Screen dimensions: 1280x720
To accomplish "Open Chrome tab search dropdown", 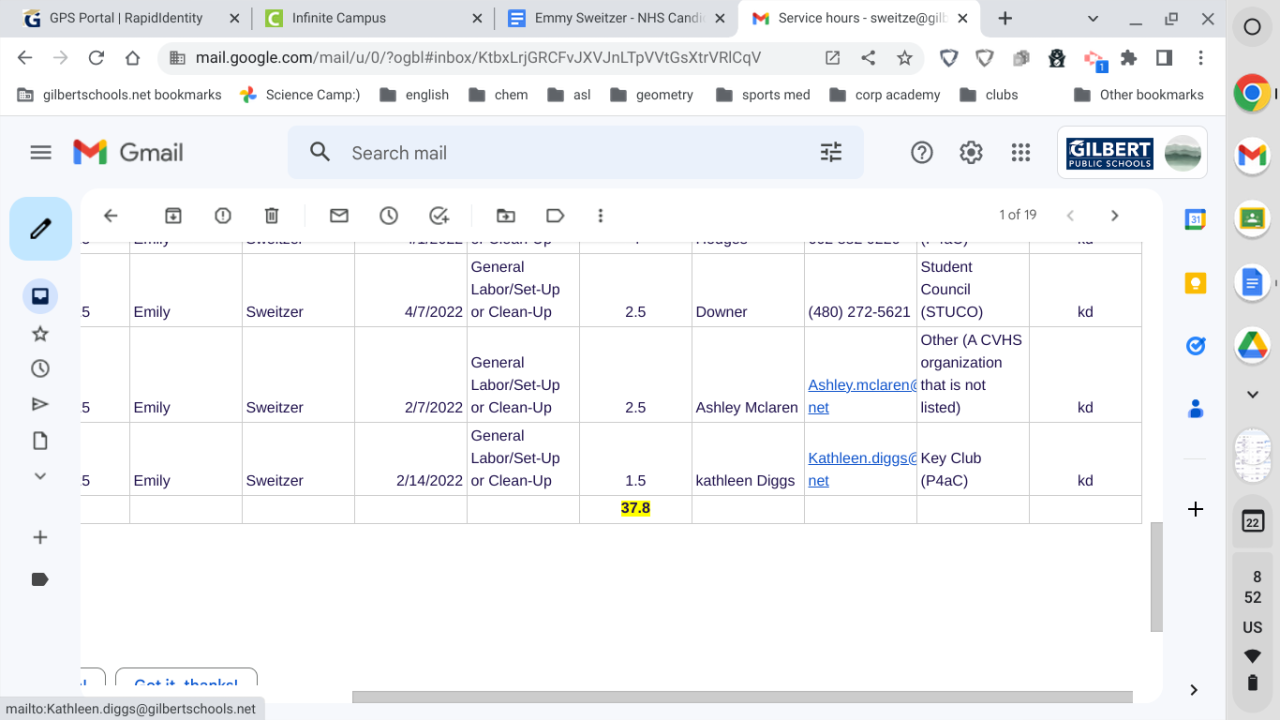I will pyautogui.click(x=1093, y=18).
